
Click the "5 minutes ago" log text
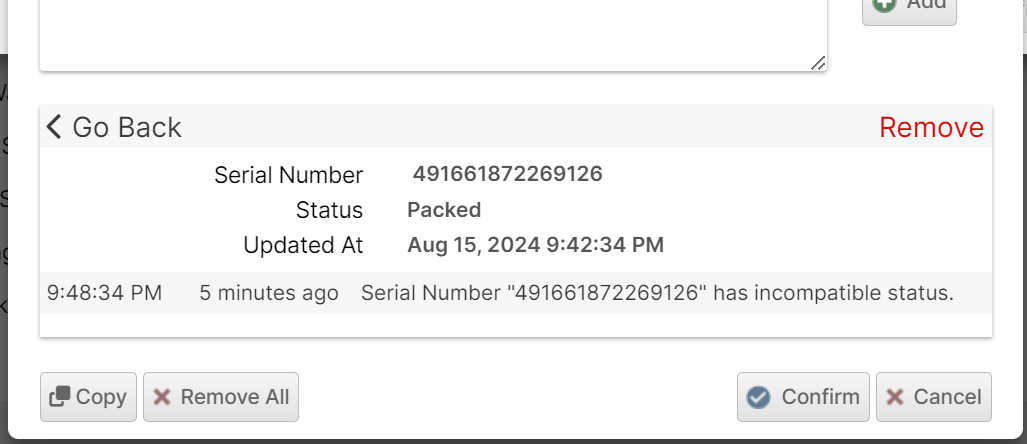268,293
